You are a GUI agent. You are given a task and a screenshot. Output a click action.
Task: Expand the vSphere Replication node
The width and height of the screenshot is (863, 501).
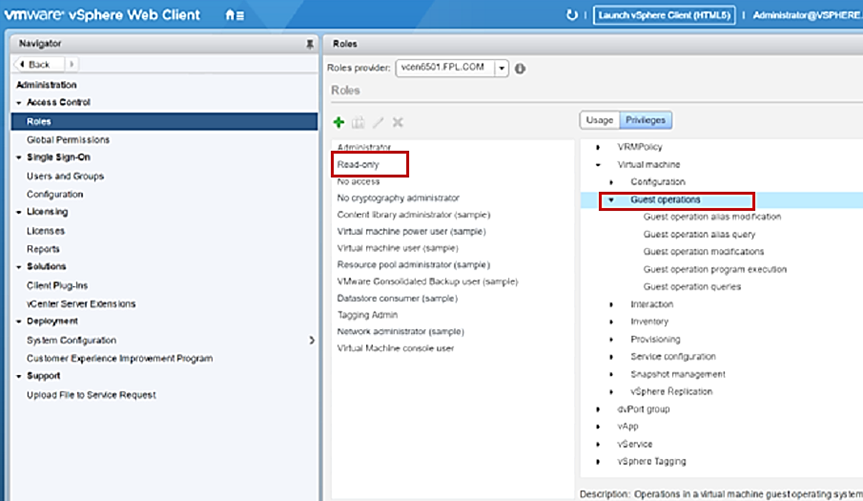[x=611, y=392]
